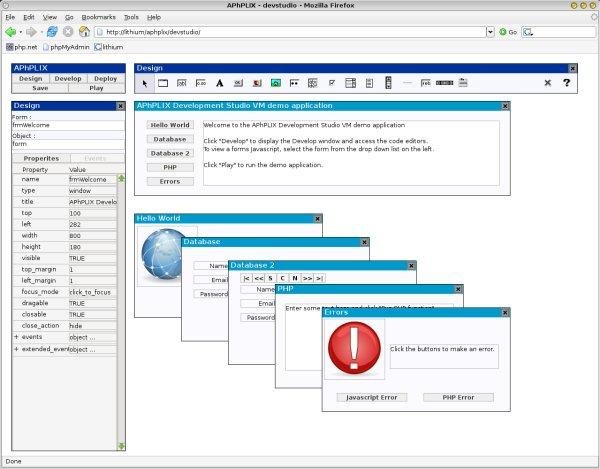Select the label 'A' text tool
This screenshot has width=600, height=469.
220,83
